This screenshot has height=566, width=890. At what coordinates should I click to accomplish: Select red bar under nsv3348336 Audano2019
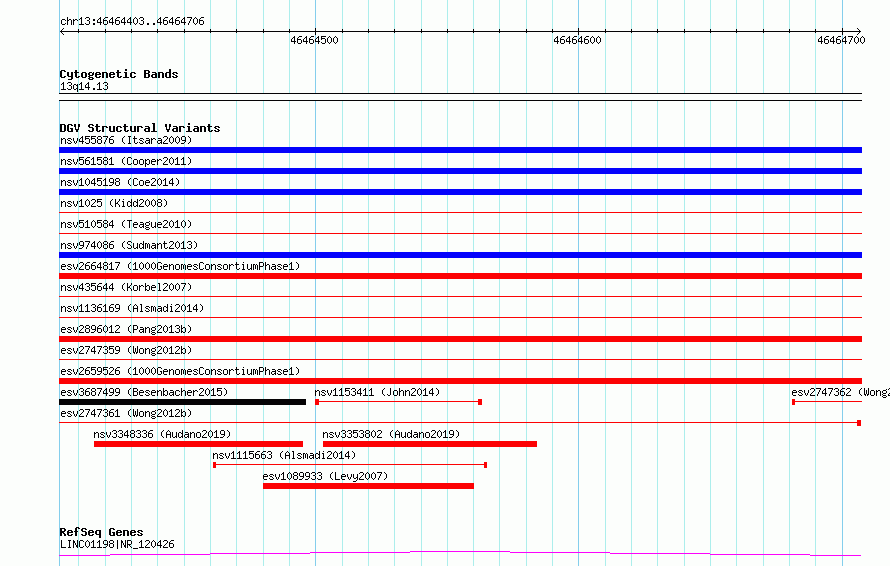(198, 444)
